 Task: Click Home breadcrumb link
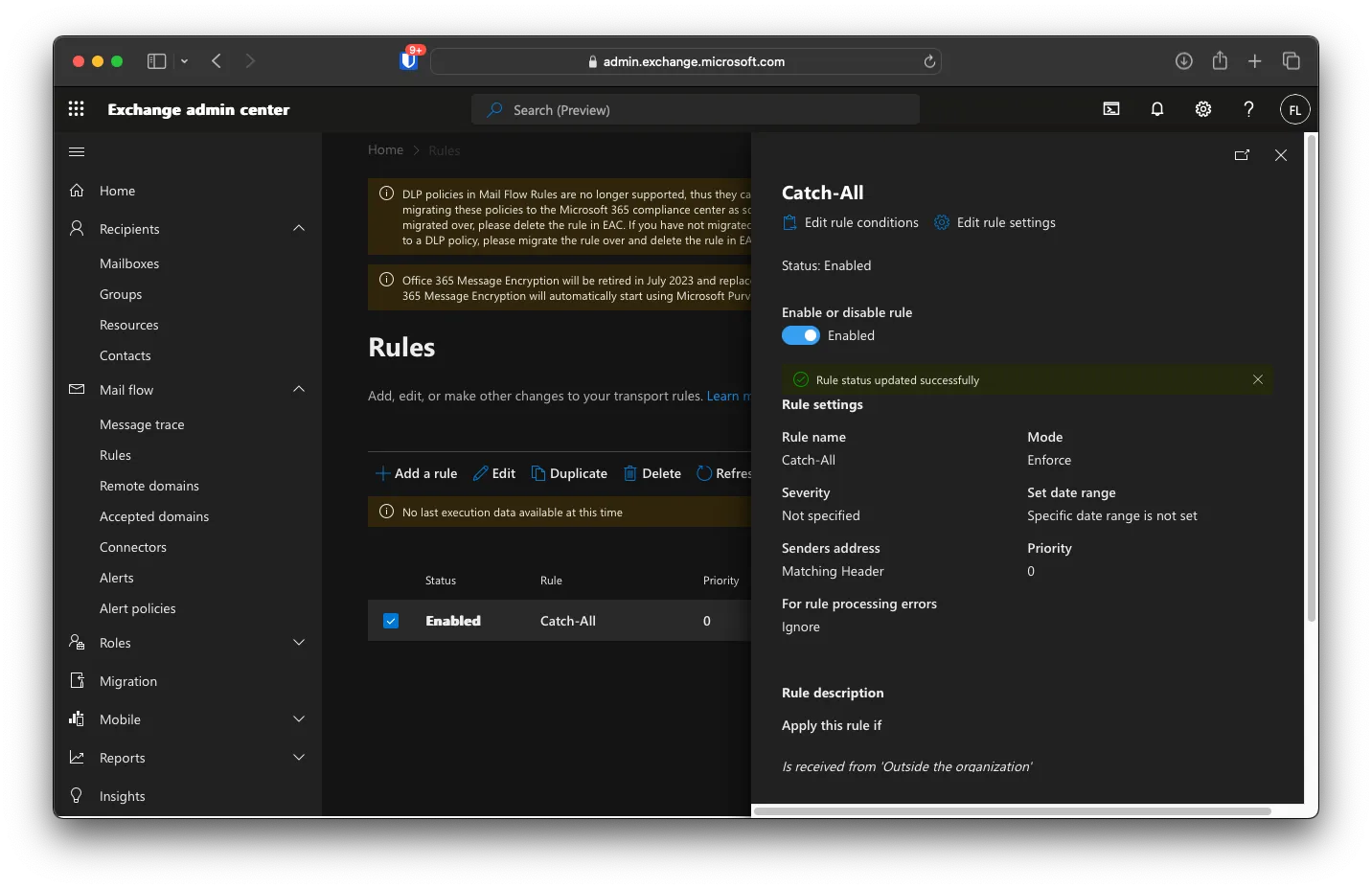(385, 149)
